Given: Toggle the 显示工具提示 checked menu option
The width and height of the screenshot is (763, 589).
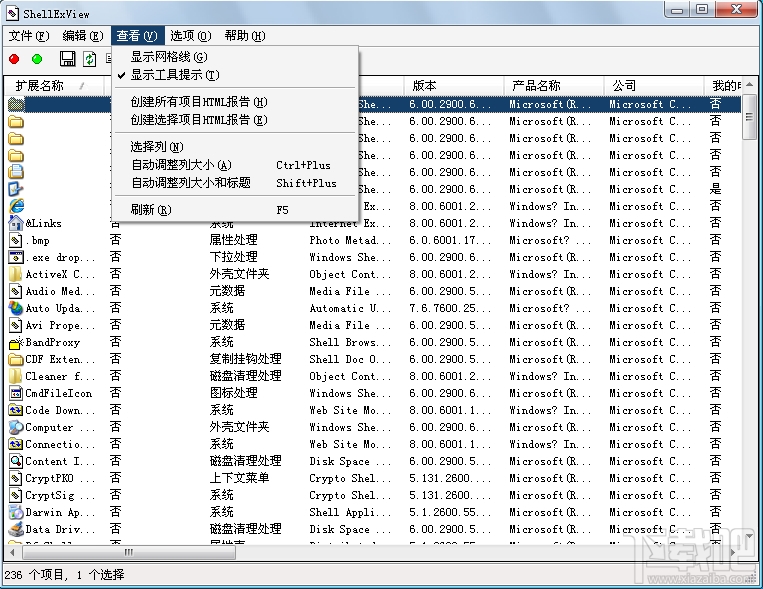Looking at the screenshot, I should pyautogui.click(x=175, y=75).
